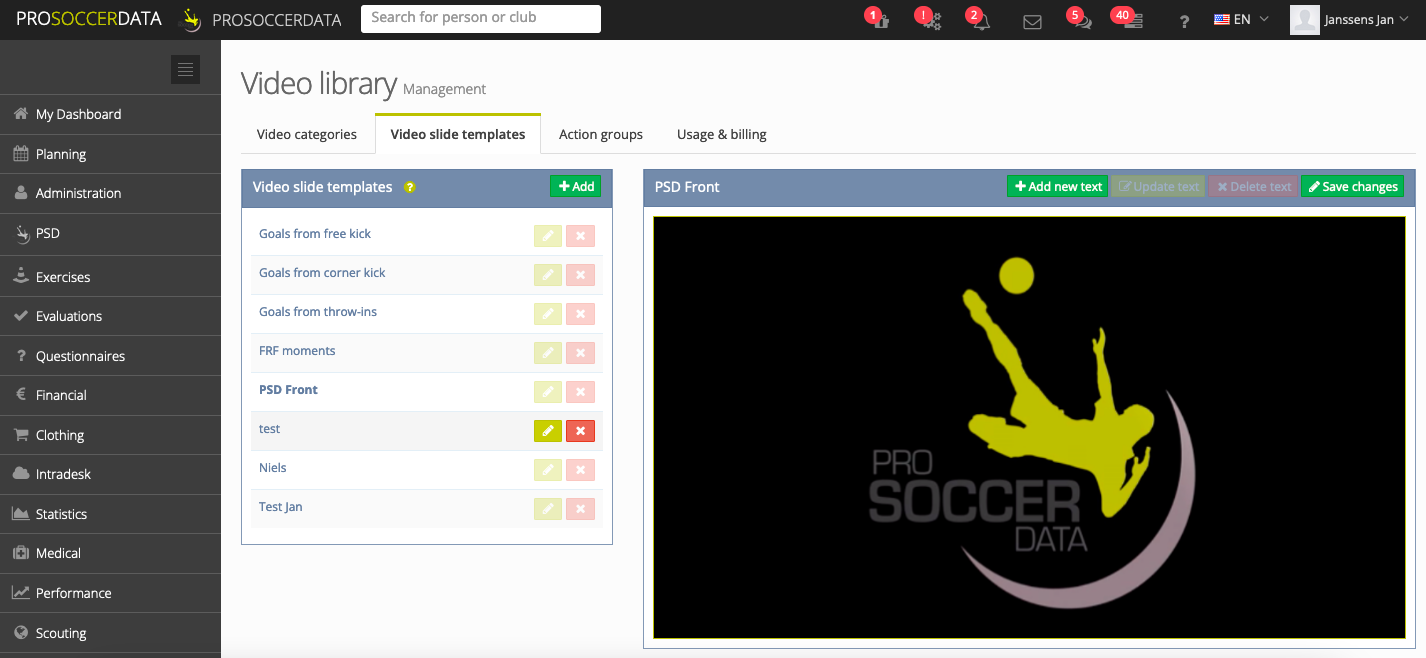Select the Video slide templates tab
The image size is (1426, 658).
[458, 134]
